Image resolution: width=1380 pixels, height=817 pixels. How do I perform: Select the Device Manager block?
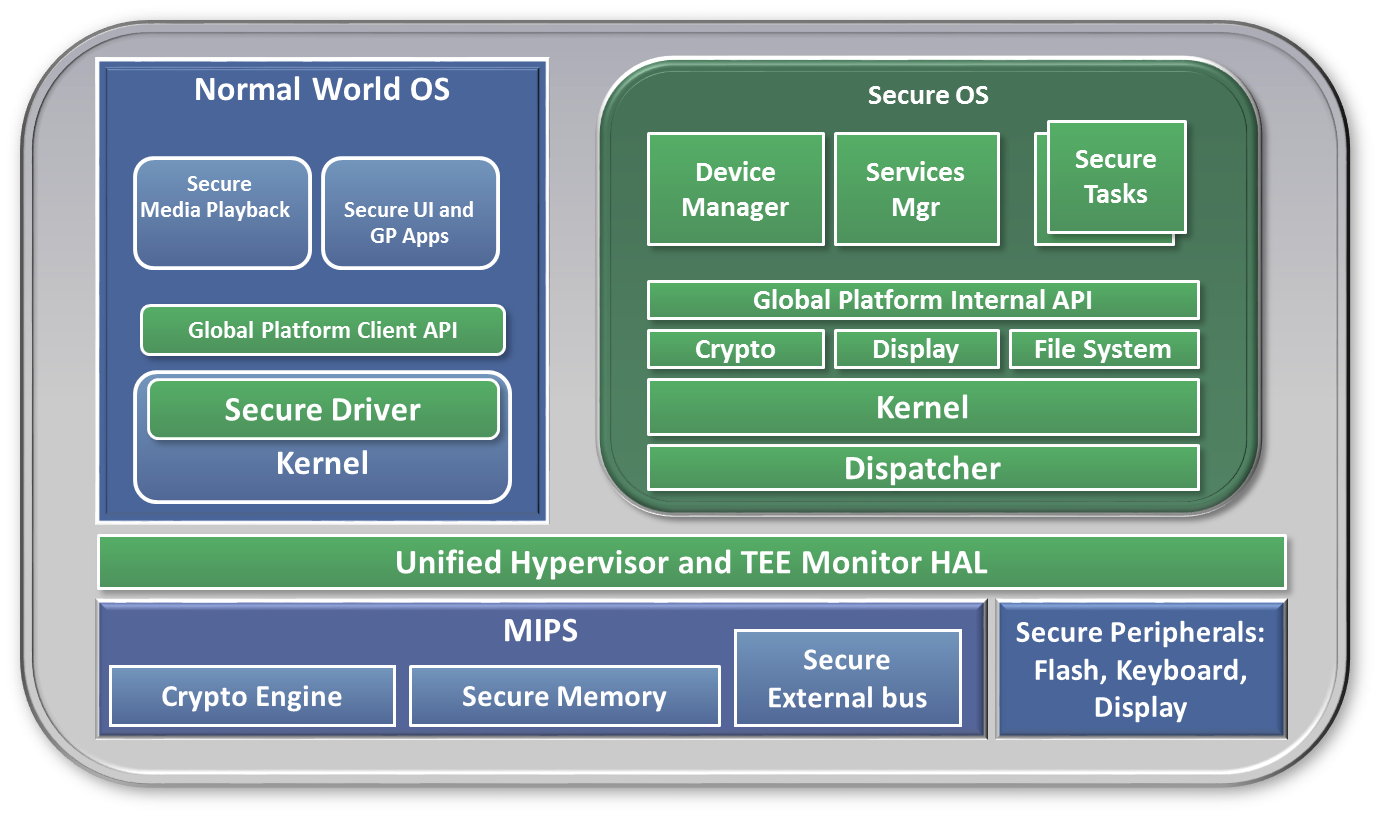tap(736, 189)
